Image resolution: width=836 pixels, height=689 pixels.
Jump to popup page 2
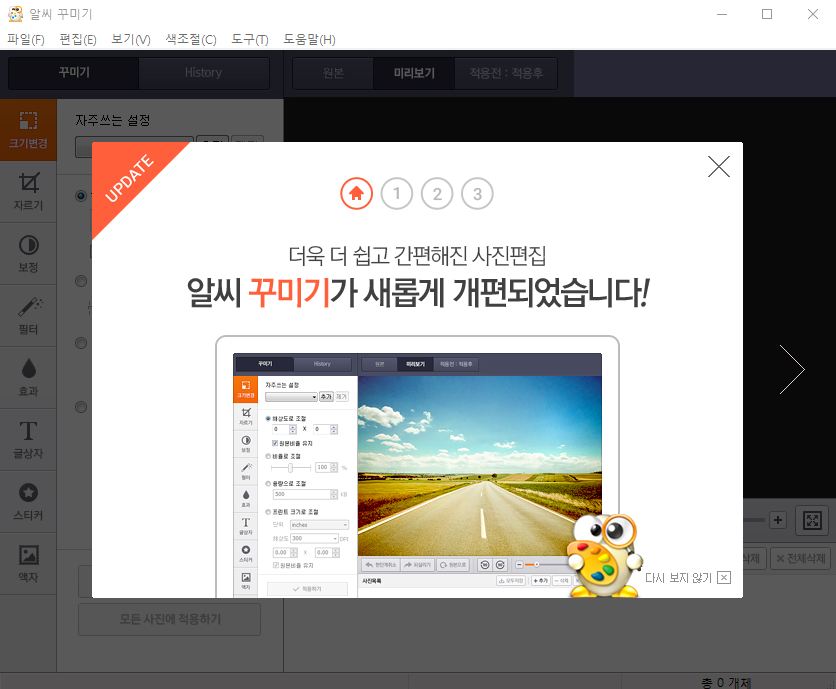click(437, 193)
